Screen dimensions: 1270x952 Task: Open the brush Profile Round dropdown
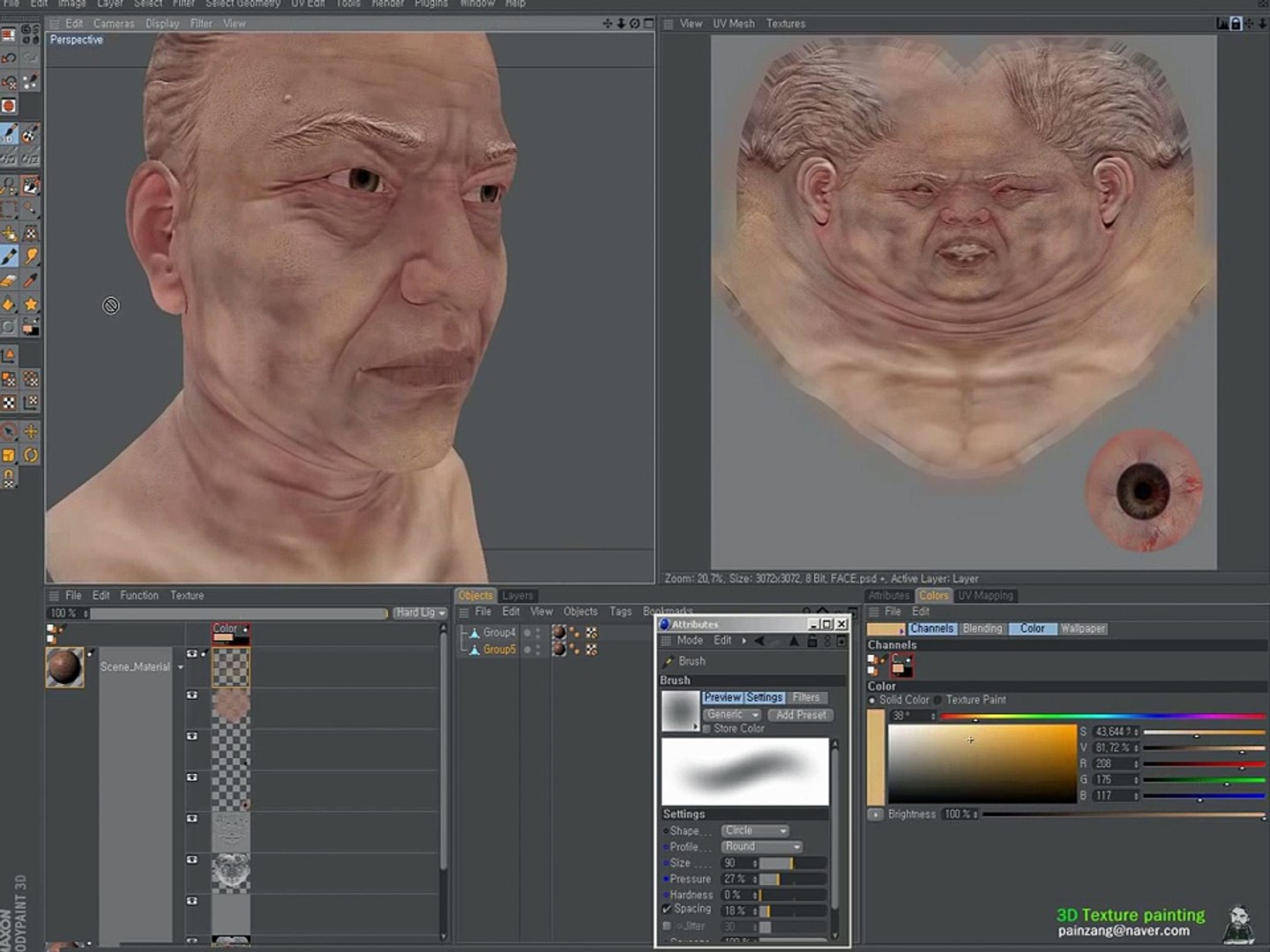[761, 846]
